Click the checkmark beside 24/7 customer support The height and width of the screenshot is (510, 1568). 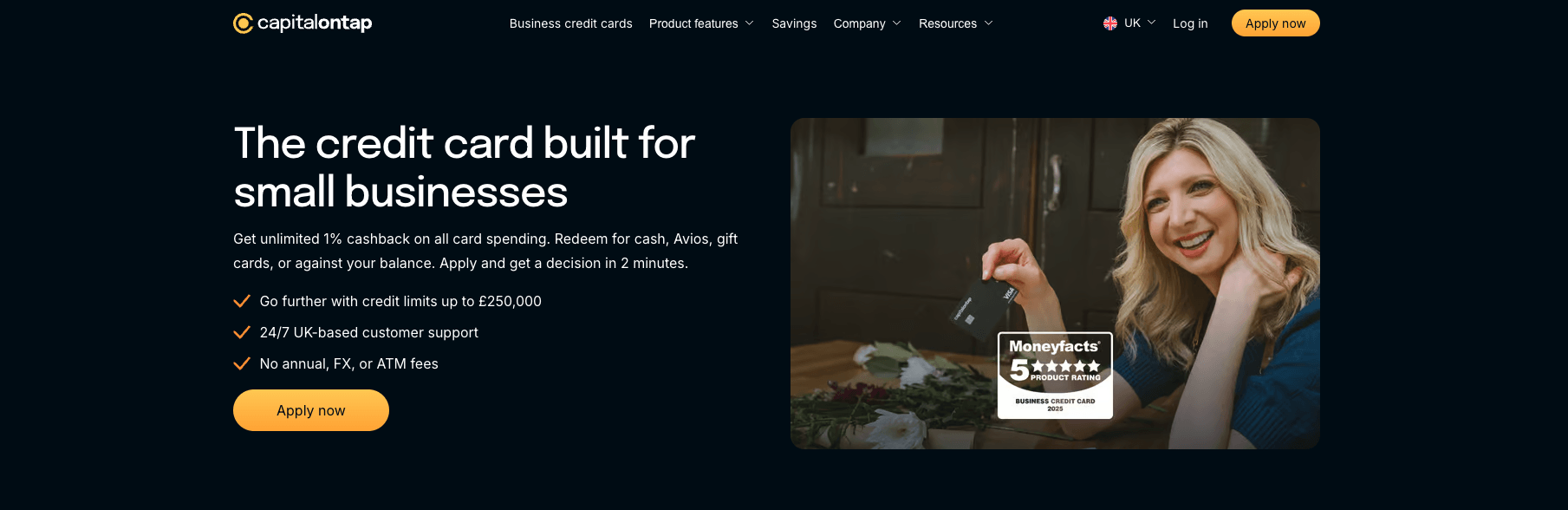[242, 332]
